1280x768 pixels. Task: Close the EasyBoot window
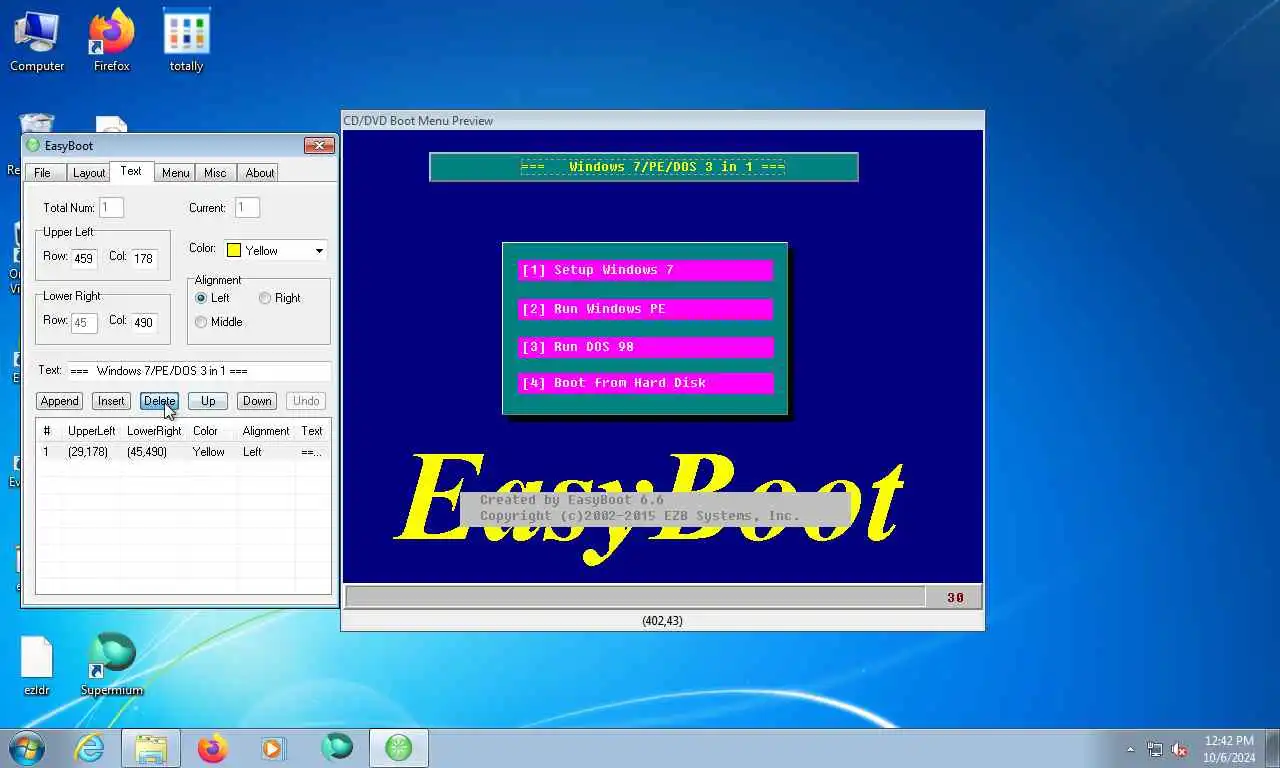coord(319,146)
